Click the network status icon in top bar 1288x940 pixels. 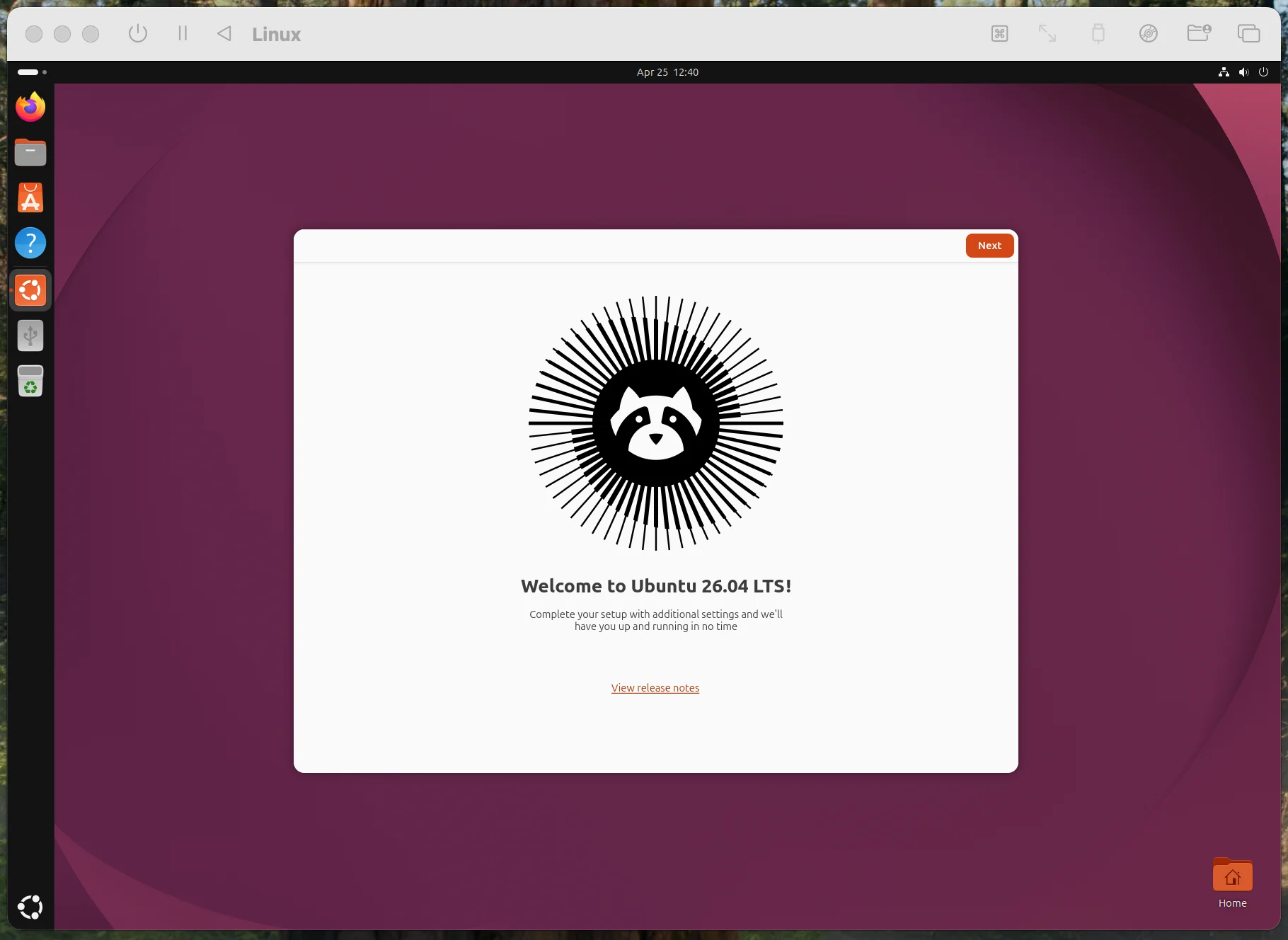(1224, 72)
